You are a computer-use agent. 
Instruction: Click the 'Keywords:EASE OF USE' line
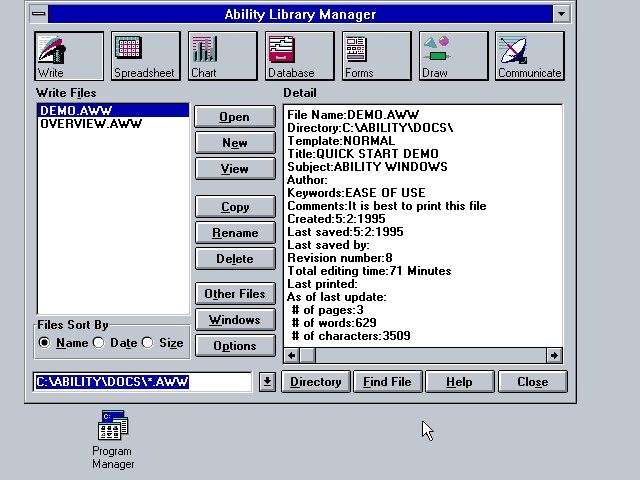356,193
